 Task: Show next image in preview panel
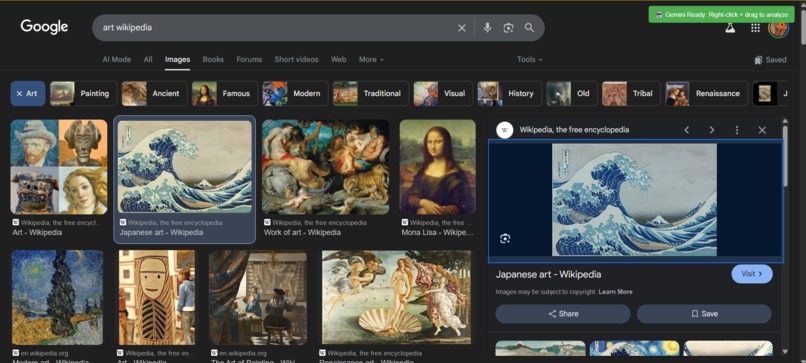pyautogui.click(x=712, y=130)
